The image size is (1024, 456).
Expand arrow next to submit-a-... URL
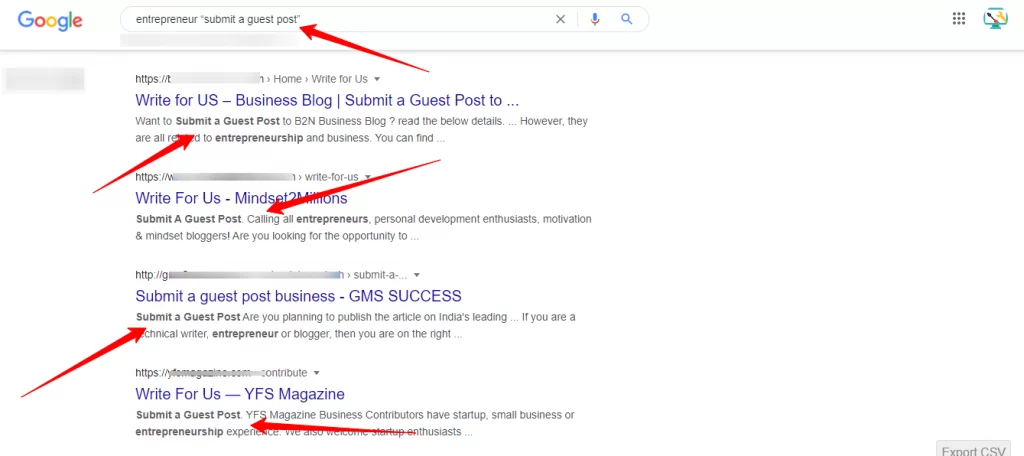point(417,275)
